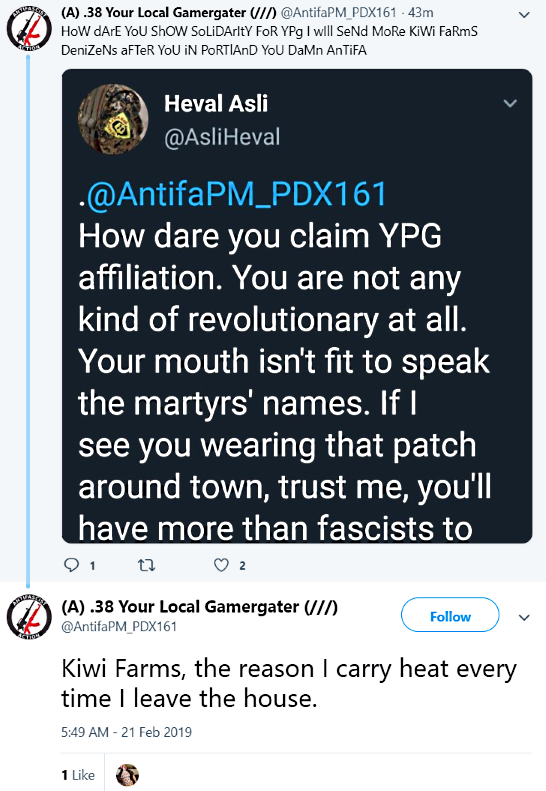Open the second tweet's Antifascist Action avatar
Viewport: 546px width, 791px height.
29,617
